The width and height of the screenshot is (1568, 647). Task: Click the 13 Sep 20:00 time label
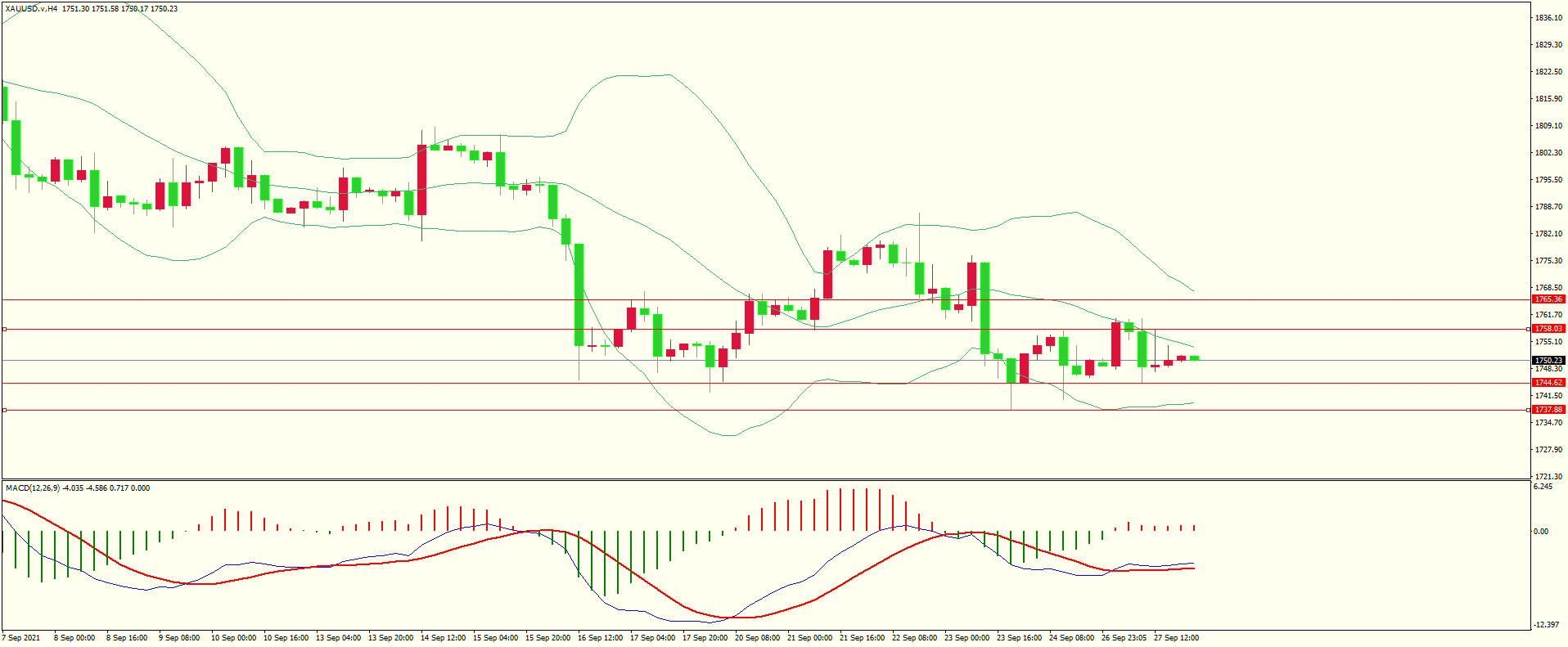point(390,638)
